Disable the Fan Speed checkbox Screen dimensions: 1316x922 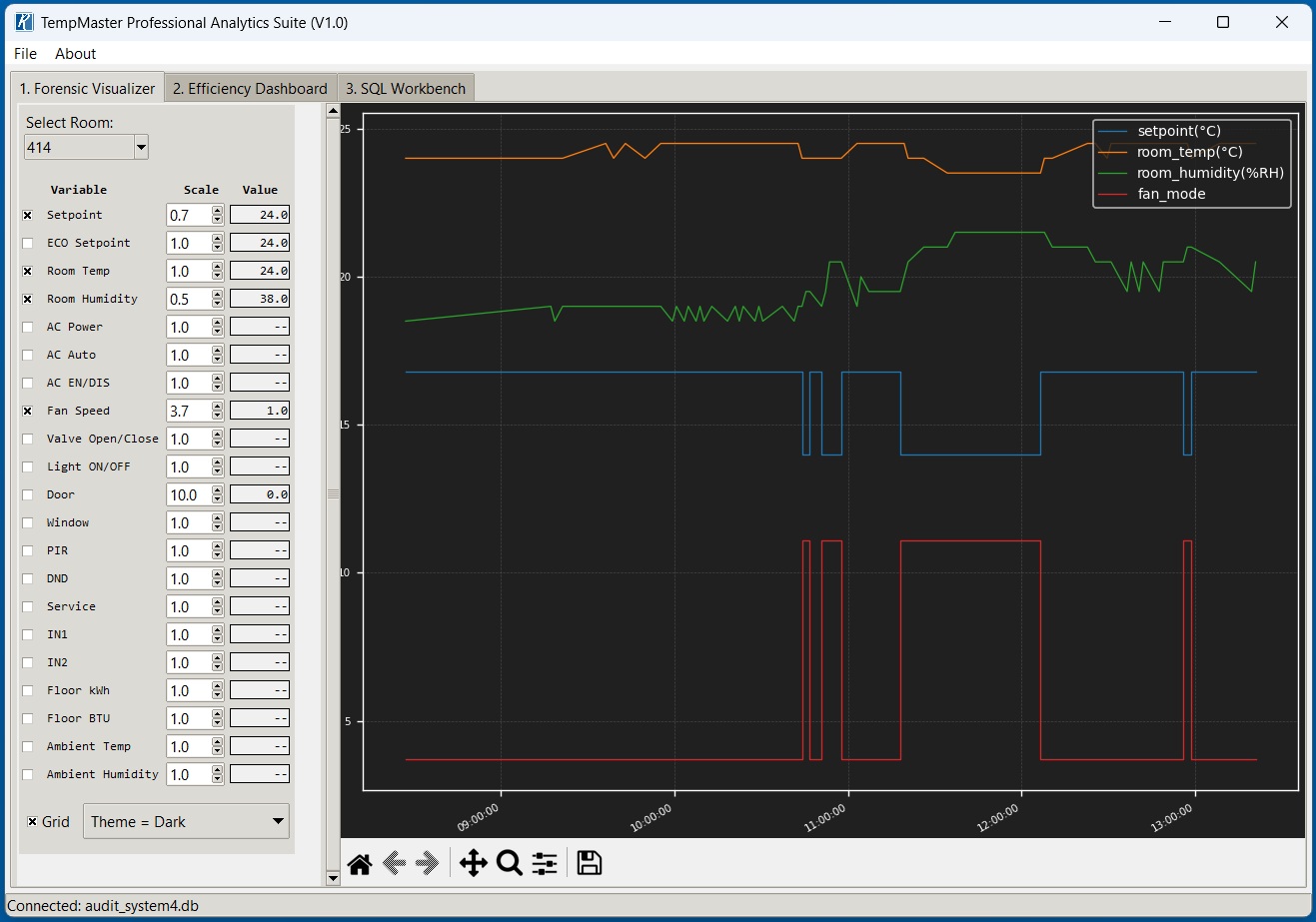[28, 411]
